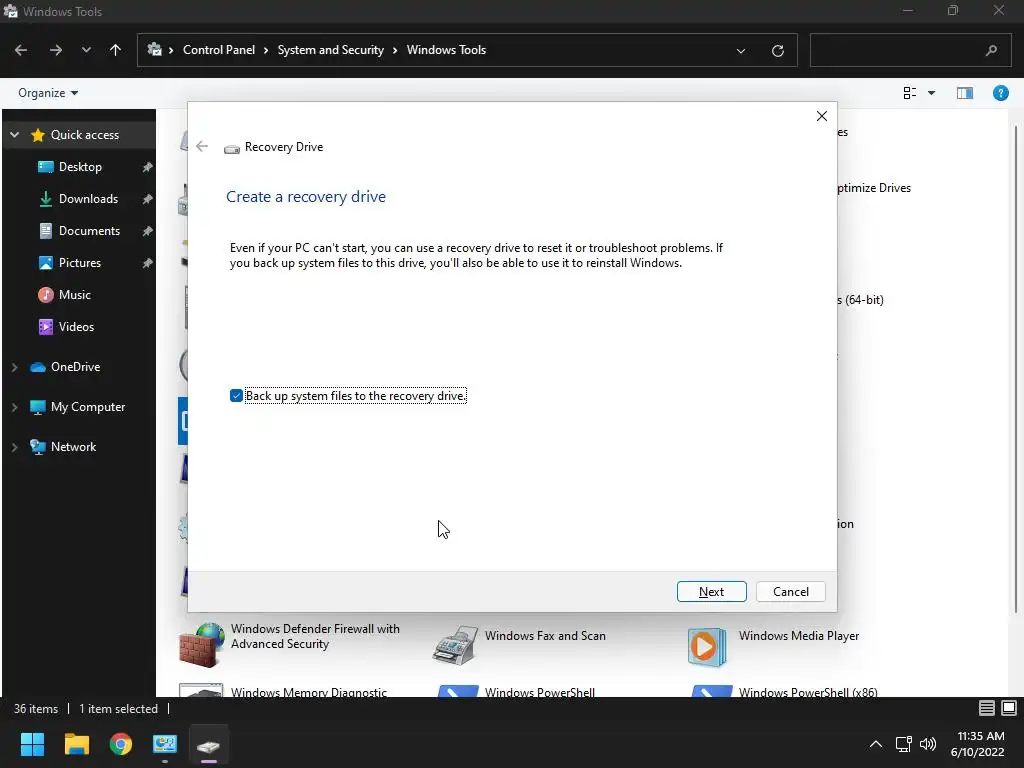Open Videos in sidebar
The image size is (1024, 768).
[76, 327]
